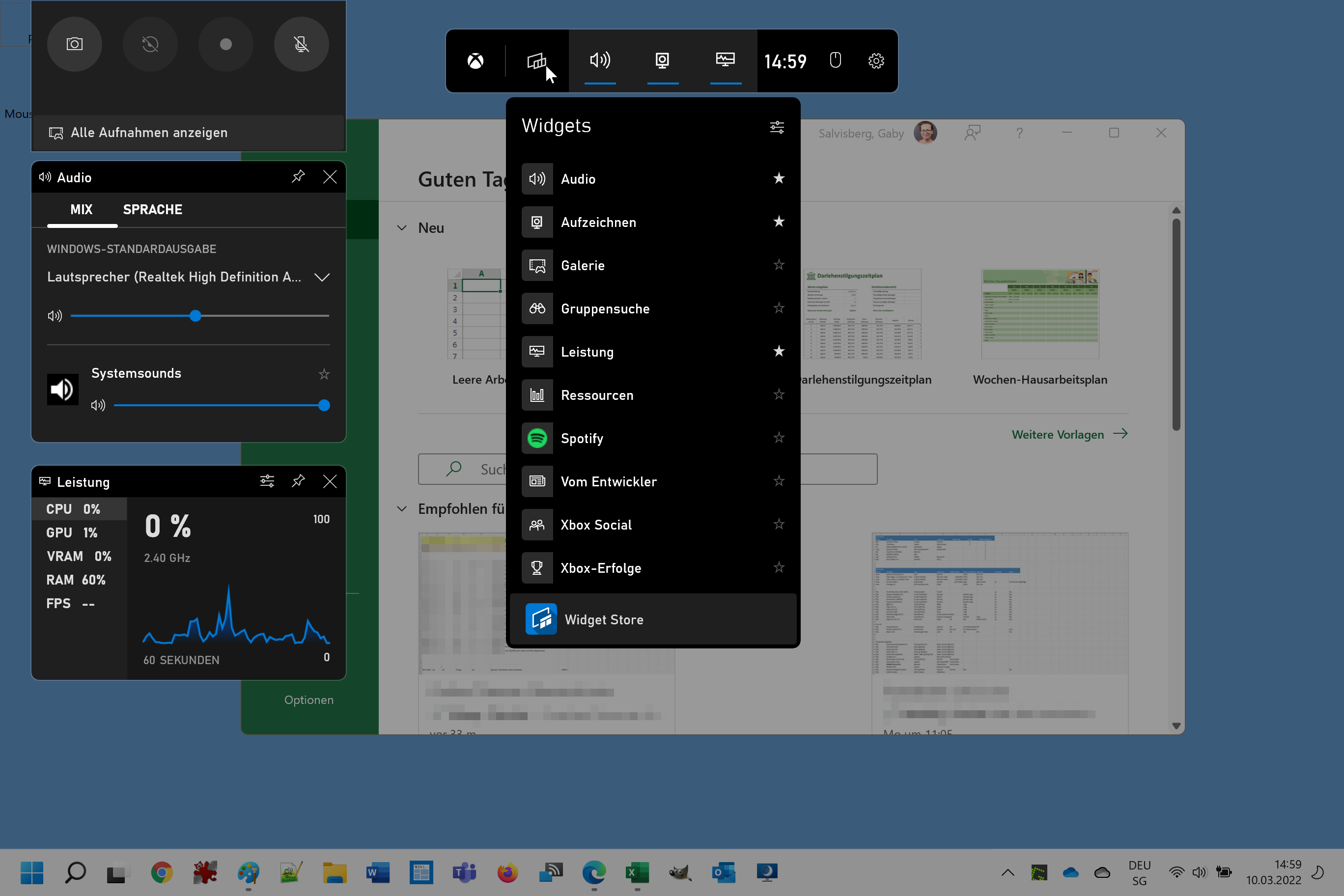This screenshot has width=1344, height=896.
Task: Select the Audio widget icon in the Game Bar
Action: click(600, 59)
